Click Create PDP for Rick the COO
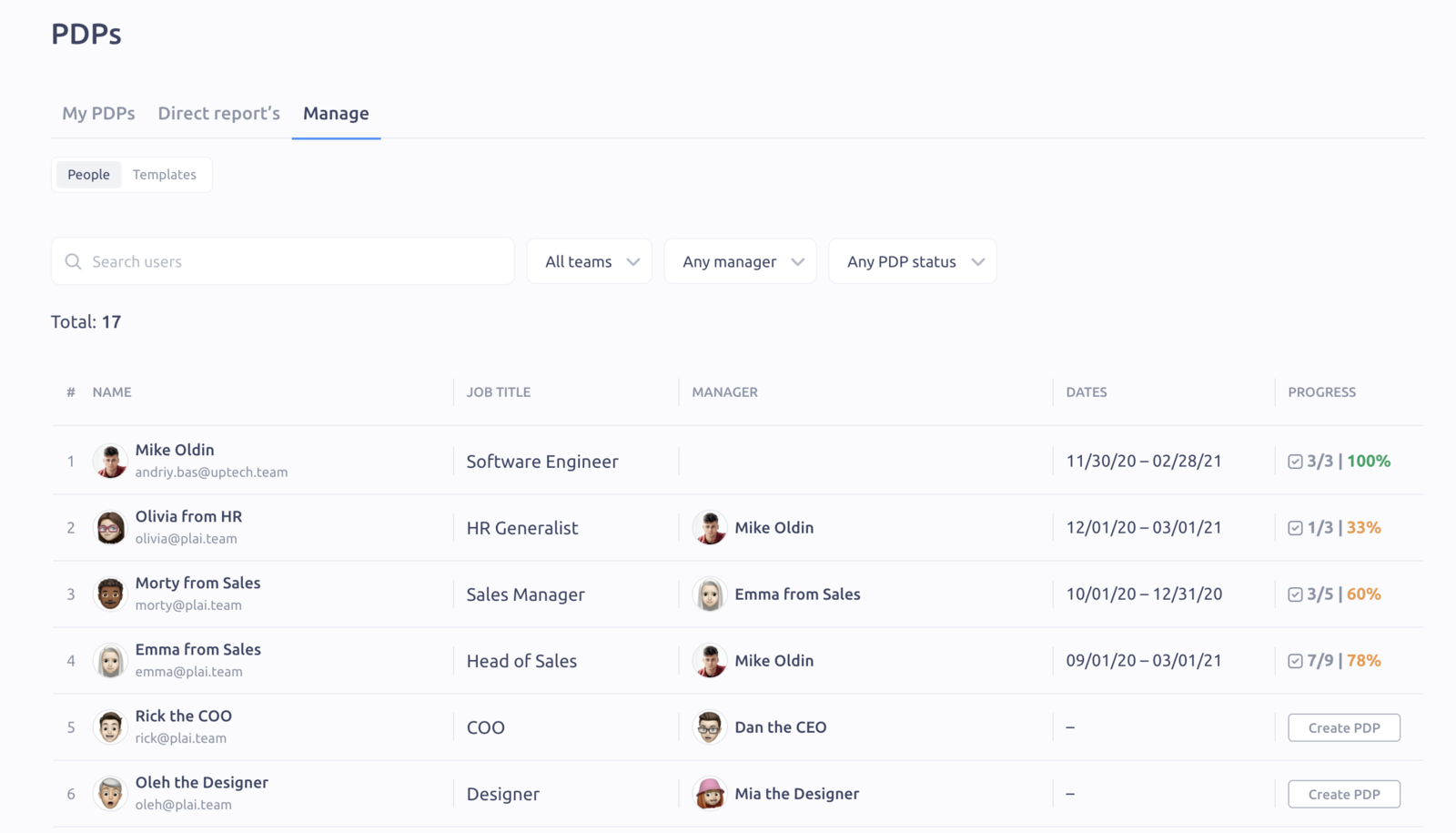The image size is (1456, 833). click(1344, 726)
